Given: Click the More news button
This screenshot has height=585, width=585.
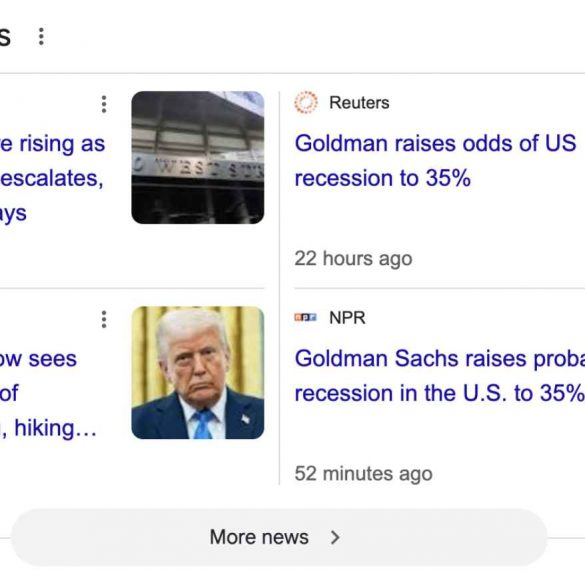Looking at the screenshot, I should click(x=279, y=537).
